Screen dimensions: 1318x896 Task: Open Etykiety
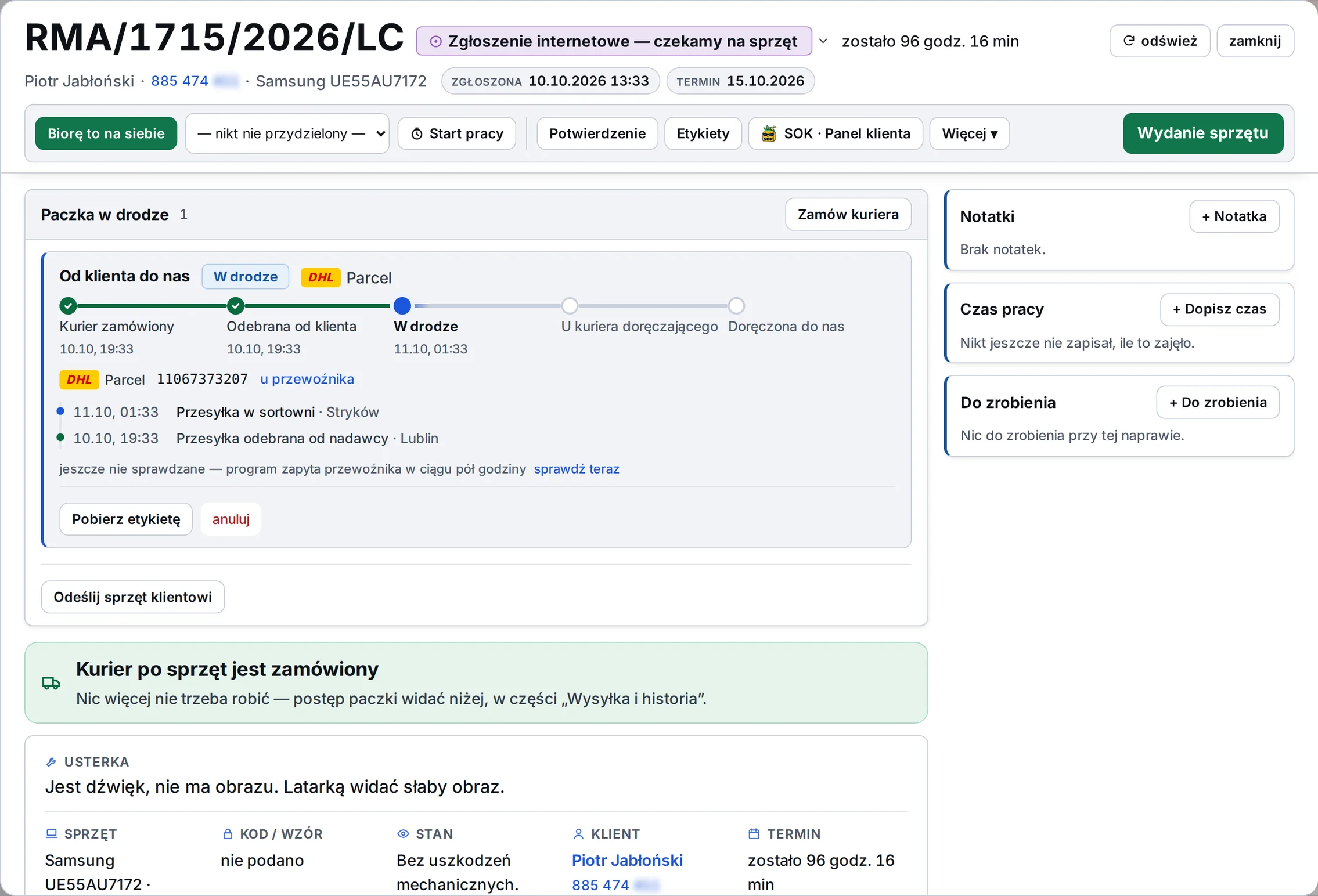click(x=703, y=133)
